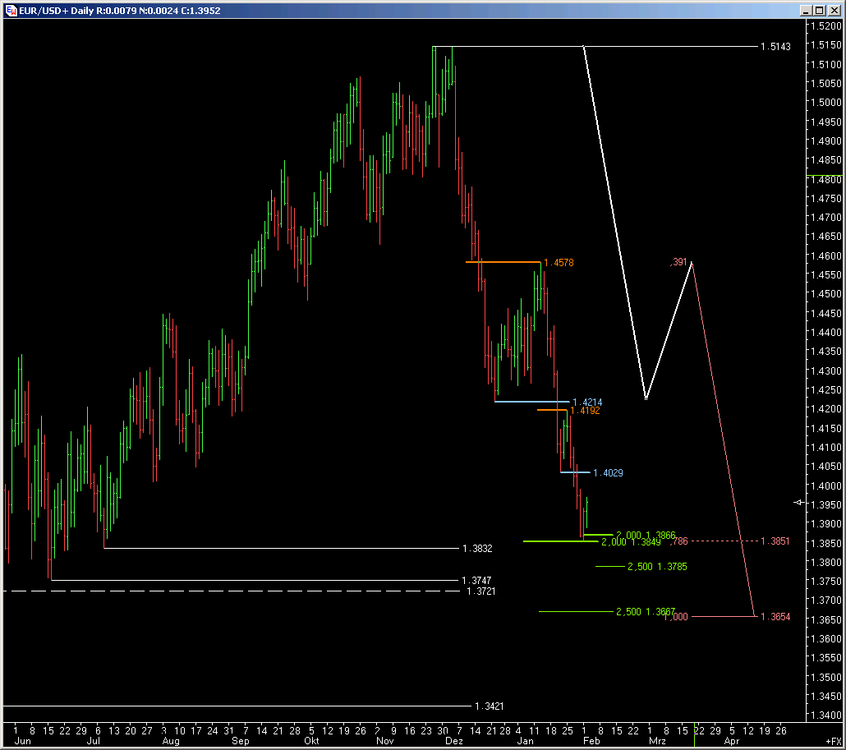Click the Nov month label on time axis
This screenshot has width=846, height=750.
click(385, 741)
